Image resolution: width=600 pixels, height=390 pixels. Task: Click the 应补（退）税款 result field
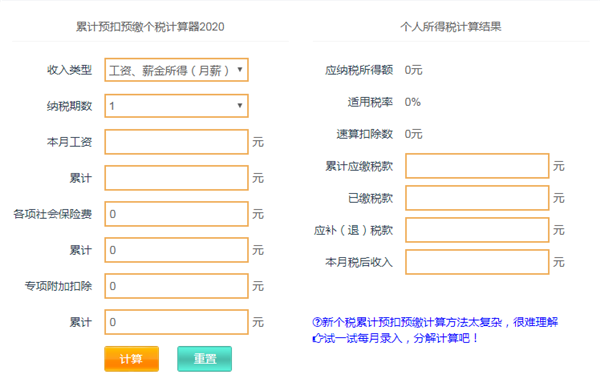click(477, 230)
